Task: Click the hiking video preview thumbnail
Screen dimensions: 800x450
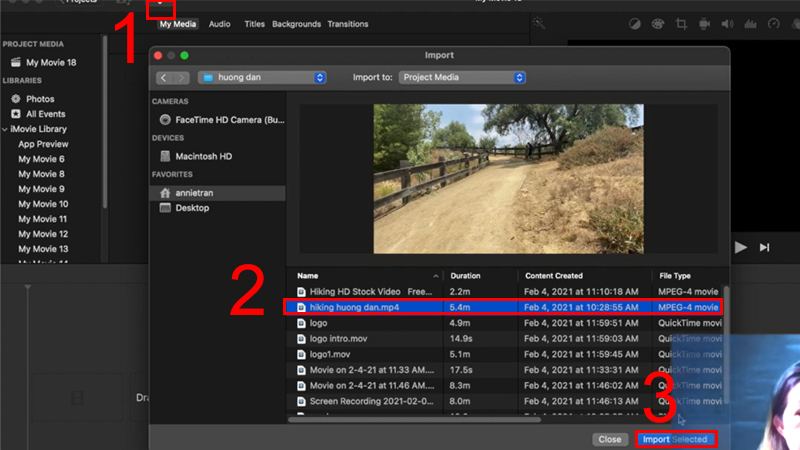Action: [508, 179]
